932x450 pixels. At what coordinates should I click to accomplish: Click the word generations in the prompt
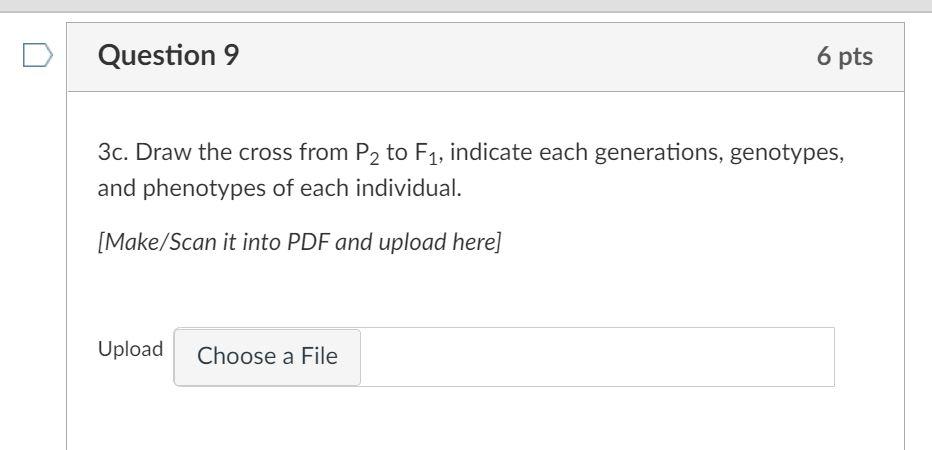pos(658,154)
